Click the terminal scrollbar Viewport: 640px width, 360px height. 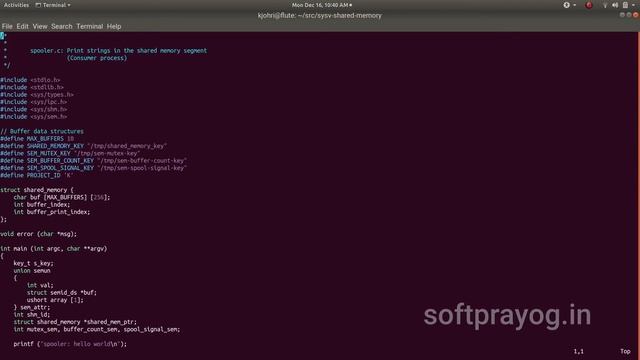(x=638, y=196)
